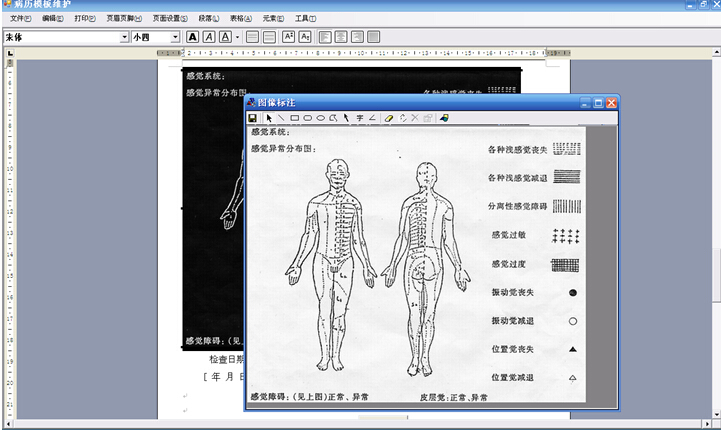Viewport: 721px width, 430px height.
Task: Justify text alignment
Action: click(x=374, y=37)
